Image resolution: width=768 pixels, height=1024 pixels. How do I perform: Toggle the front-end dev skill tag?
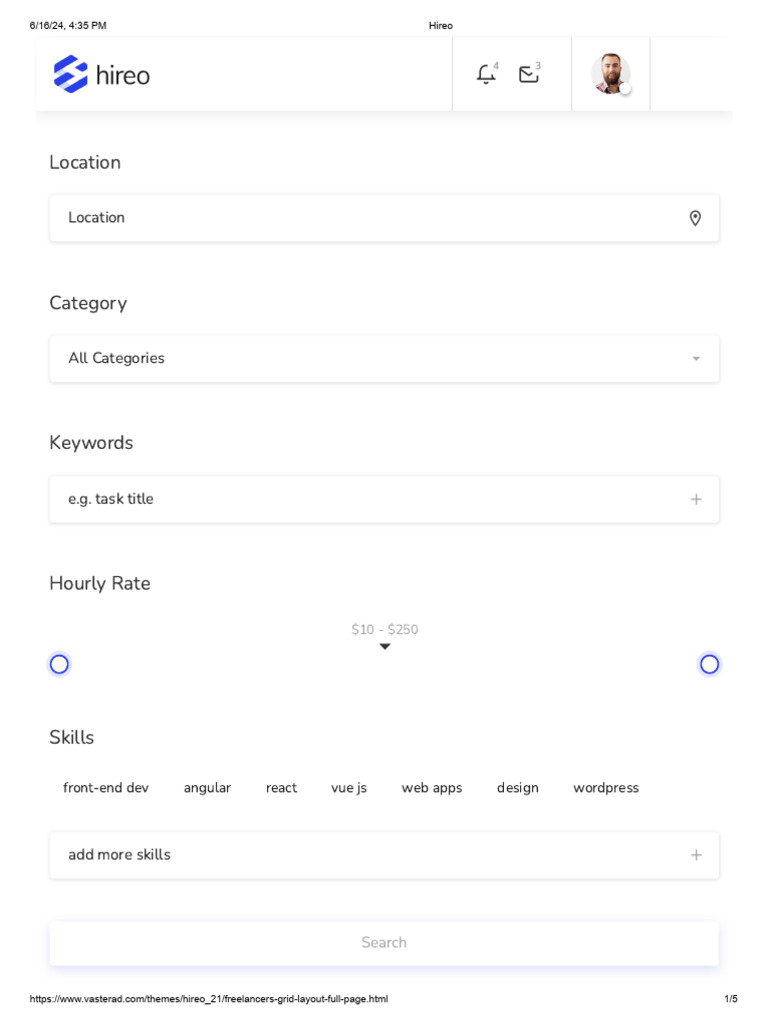click(x=106, y=788)
